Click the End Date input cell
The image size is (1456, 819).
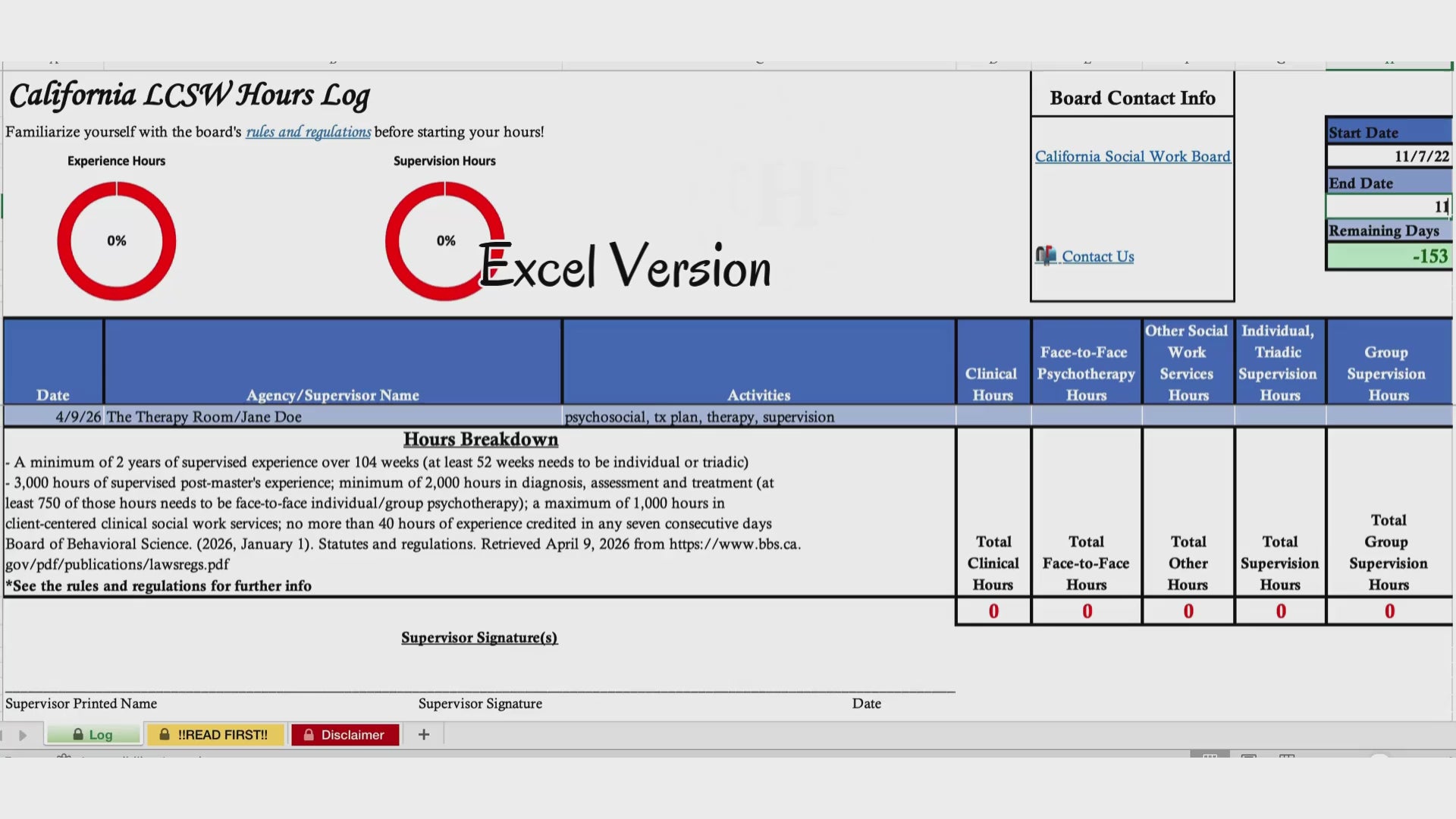[x=1389, y=206]
